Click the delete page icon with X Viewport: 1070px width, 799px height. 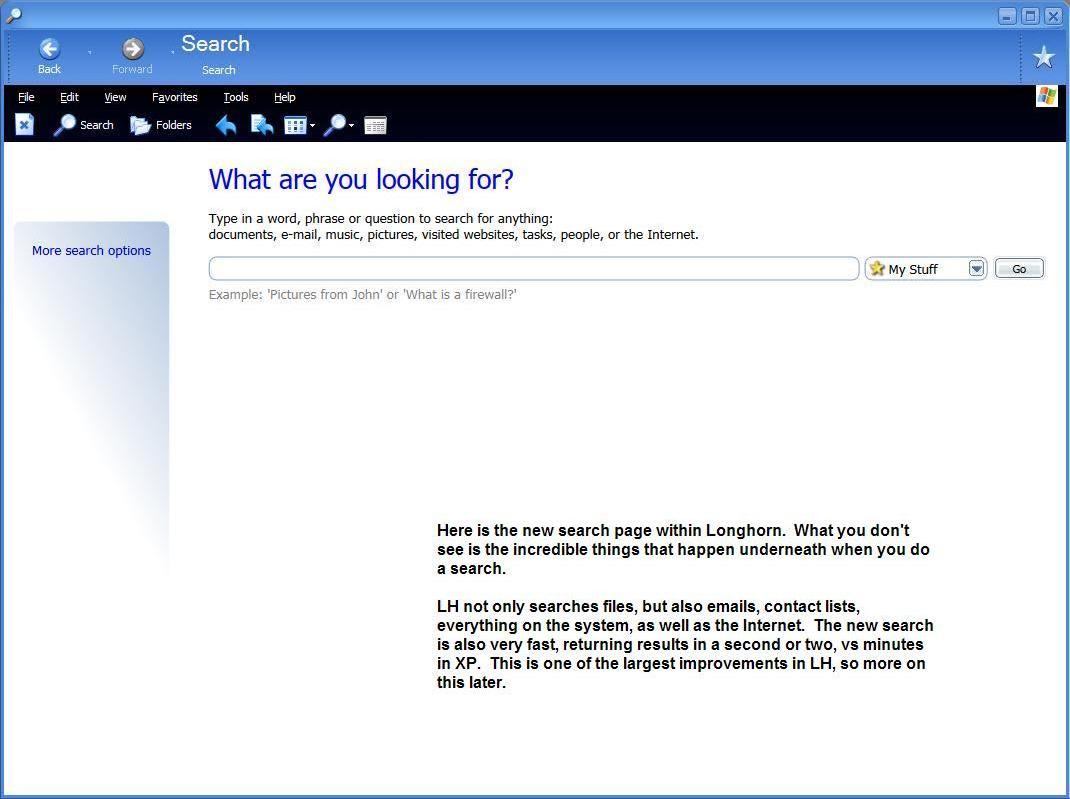click(25, 125)
